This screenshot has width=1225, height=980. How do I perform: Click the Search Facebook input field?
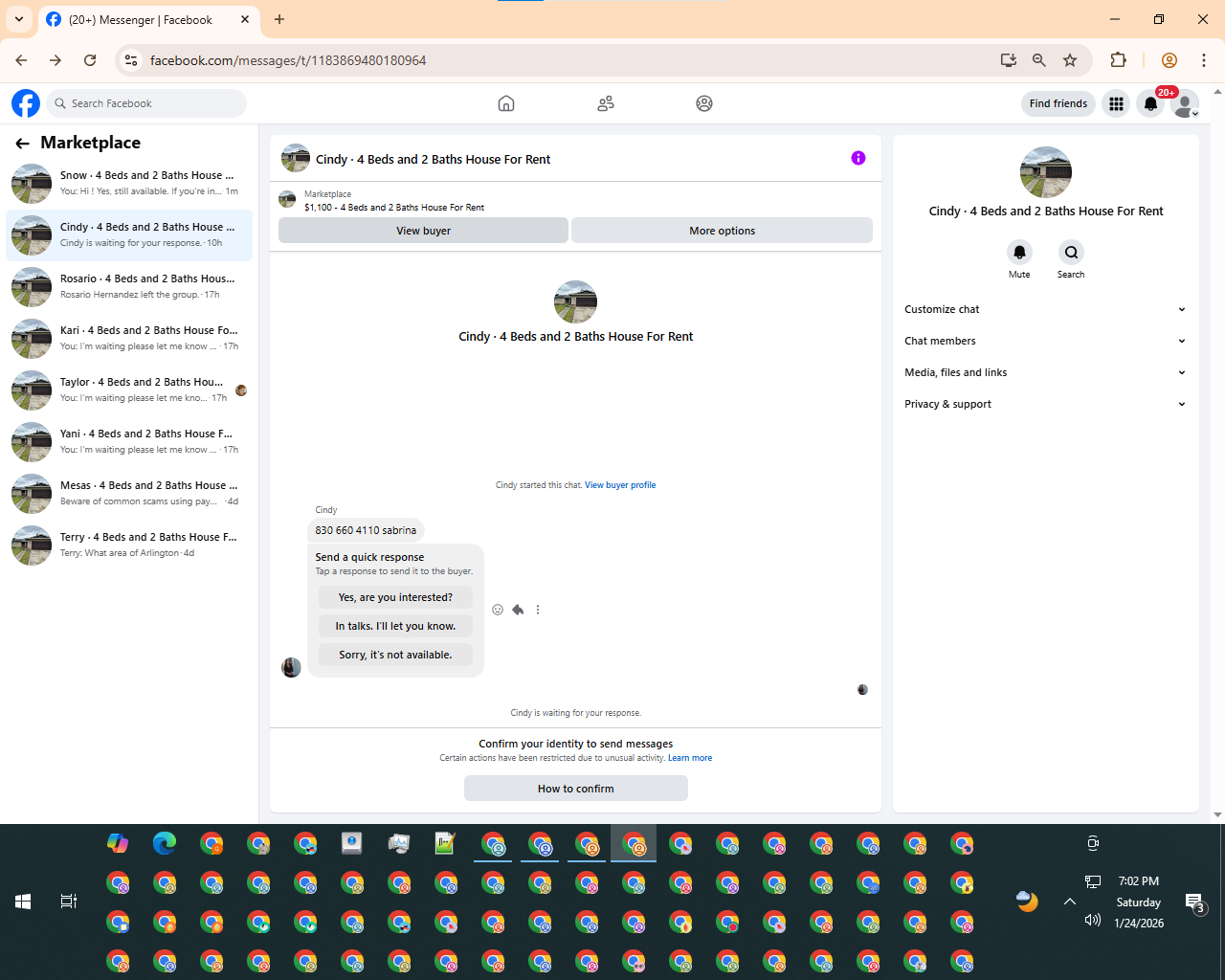pos(146,103)
